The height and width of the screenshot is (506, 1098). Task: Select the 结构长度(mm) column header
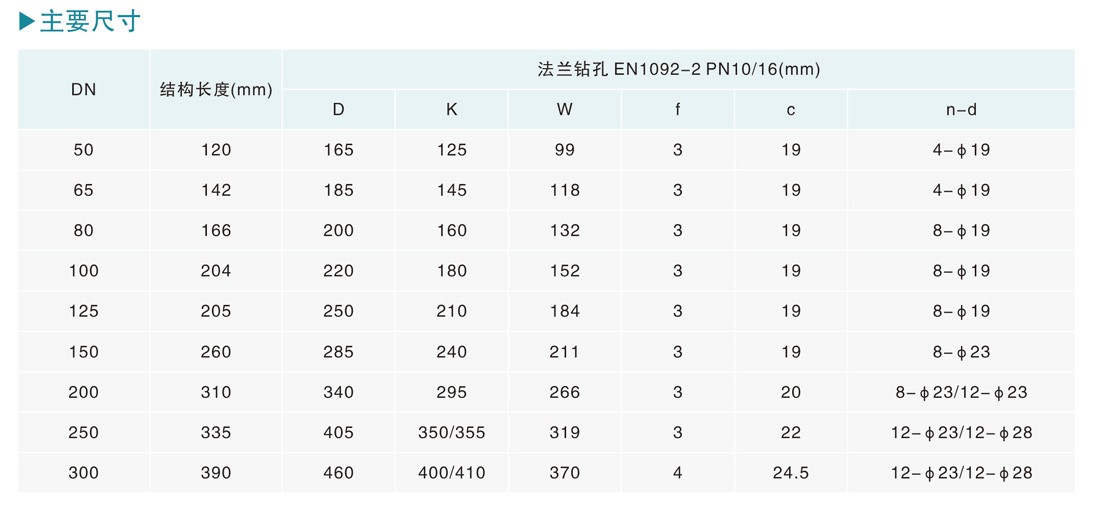[x=216, y=90]
